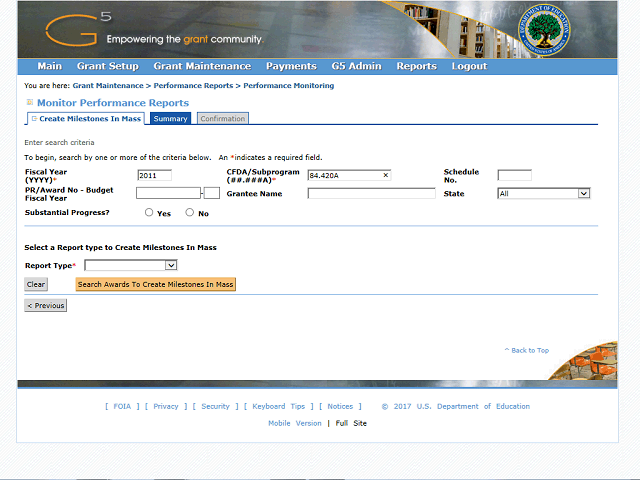Open the Grant Maintenance menu
The height and width of the screenshot is (480, 640).
(x=202, y=66)
